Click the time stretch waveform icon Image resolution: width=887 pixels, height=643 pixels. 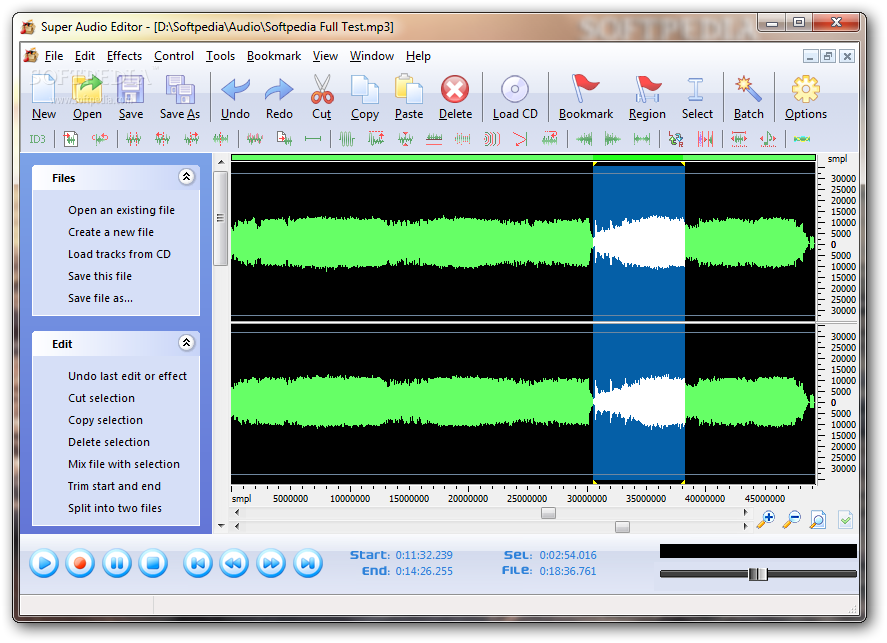click(738, 139)
